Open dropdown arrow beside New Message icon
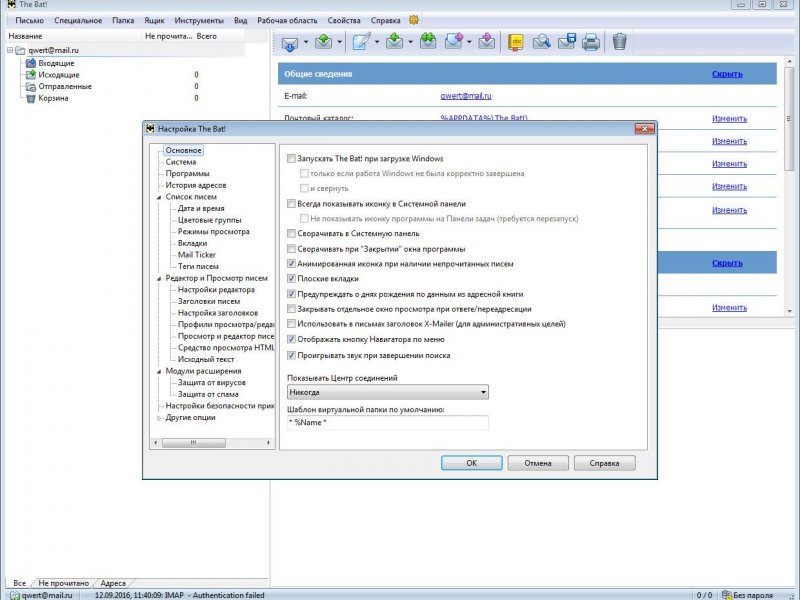 (x=377, y=42)
